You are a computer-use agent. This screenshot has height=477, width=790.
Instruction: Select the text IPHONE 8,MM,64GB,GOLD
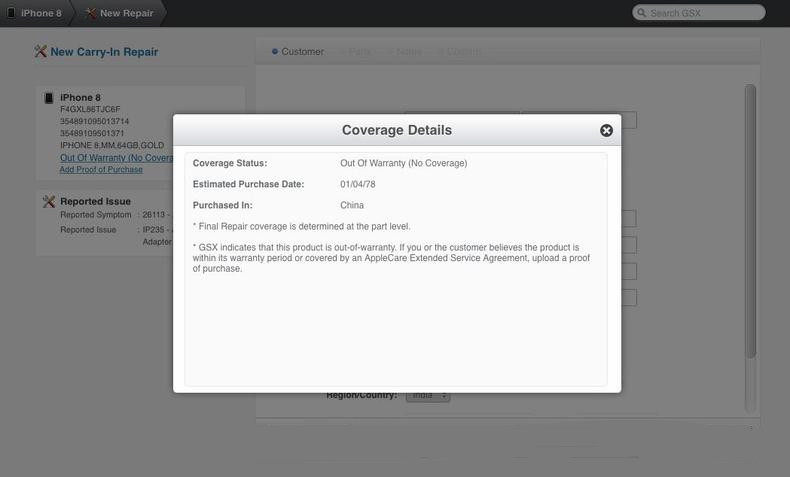point(112,145)
